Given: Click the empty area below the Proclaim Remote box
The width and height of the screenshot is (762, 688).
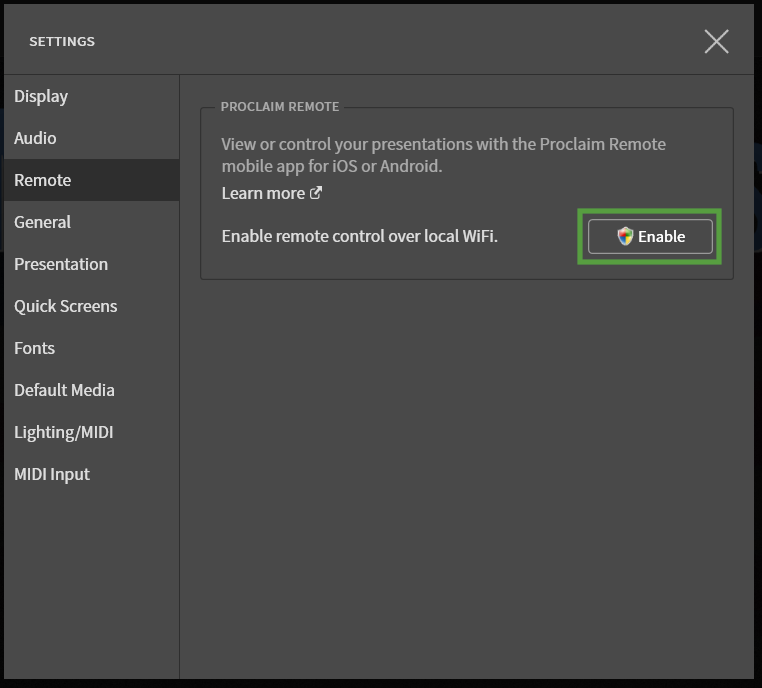Looking at the screenshot, I should (466, 450).
